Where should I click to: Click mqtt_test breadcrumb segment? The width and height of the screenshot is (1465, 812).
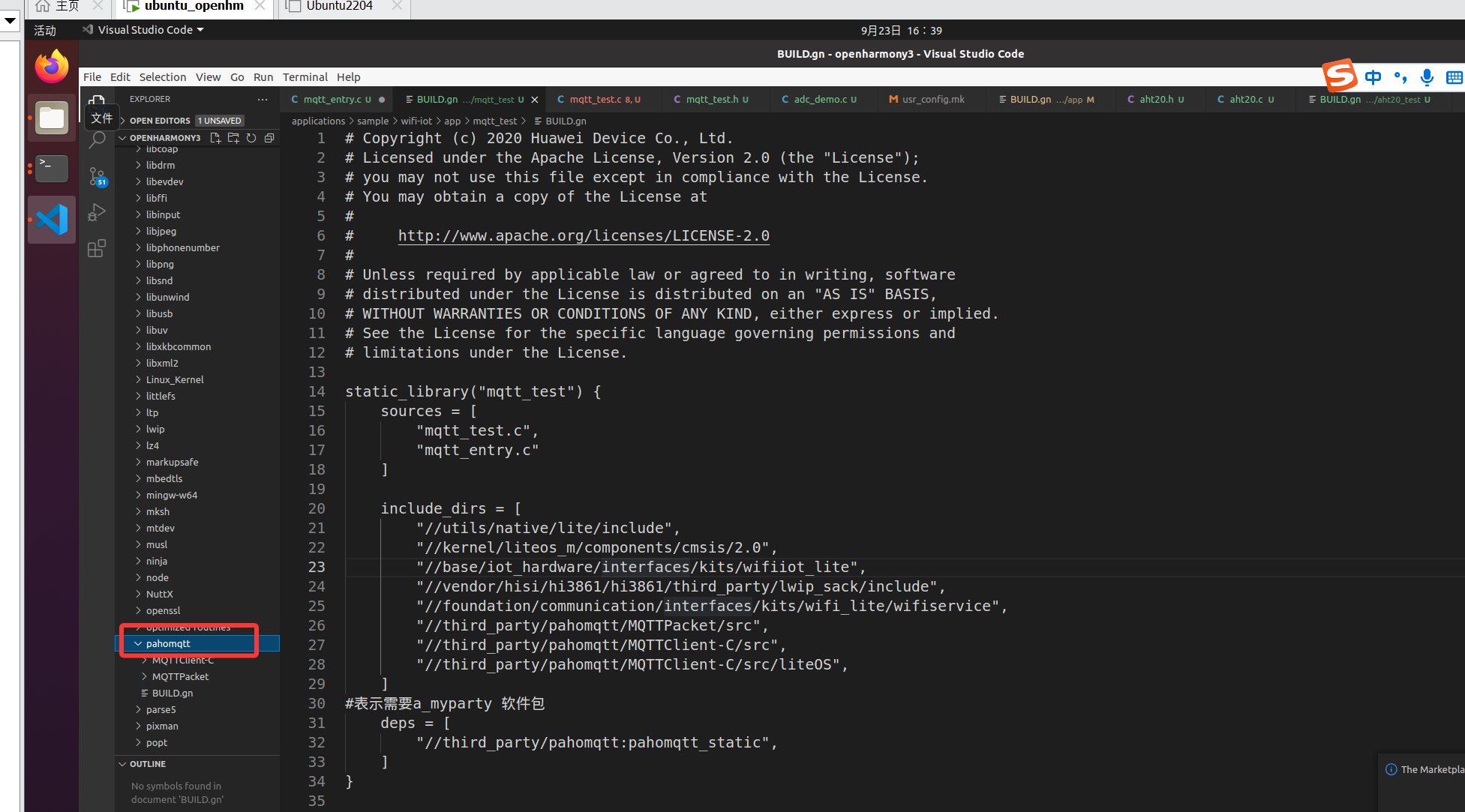(494, 121)
